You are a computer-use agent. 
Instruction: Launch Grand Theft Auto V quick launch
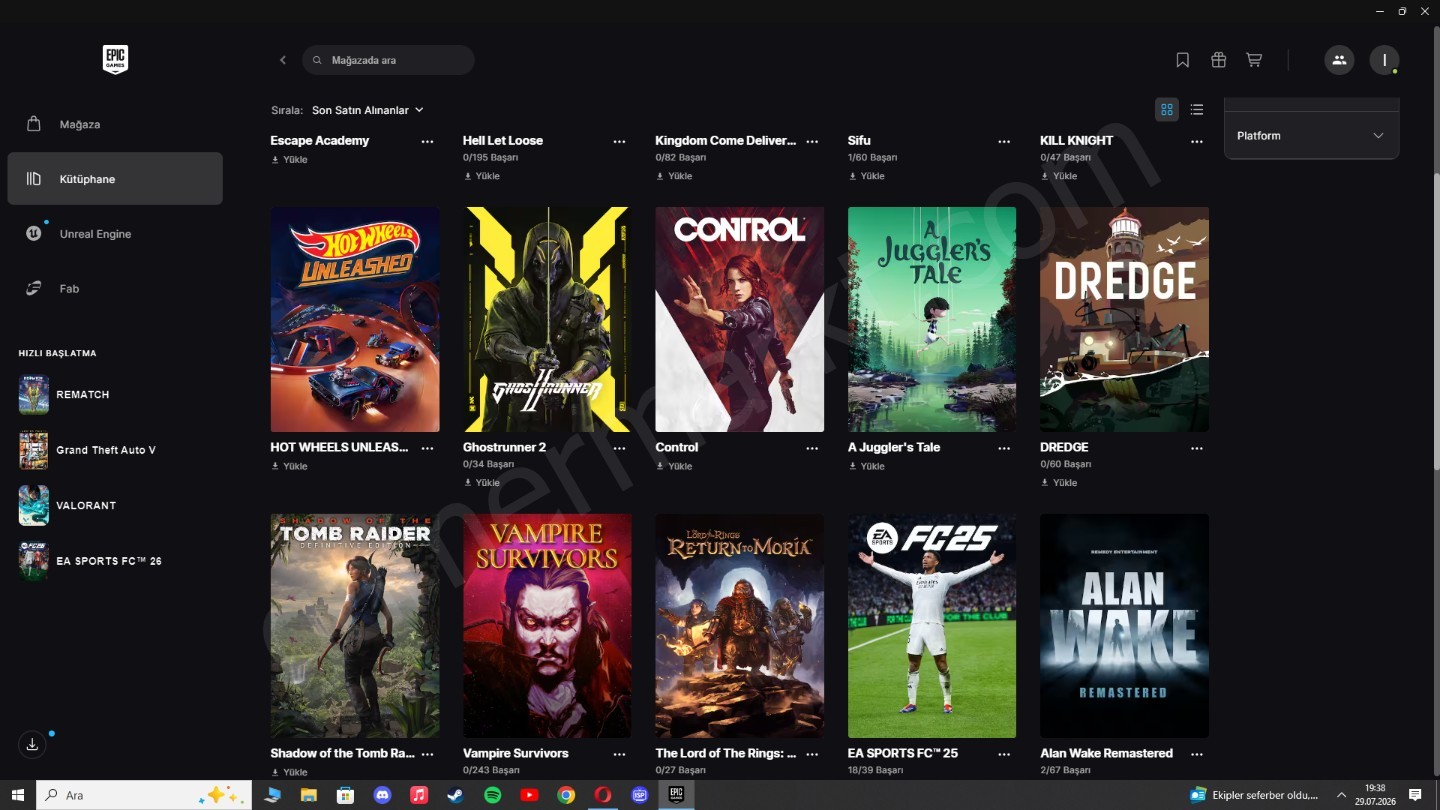(x=115, y=450)
